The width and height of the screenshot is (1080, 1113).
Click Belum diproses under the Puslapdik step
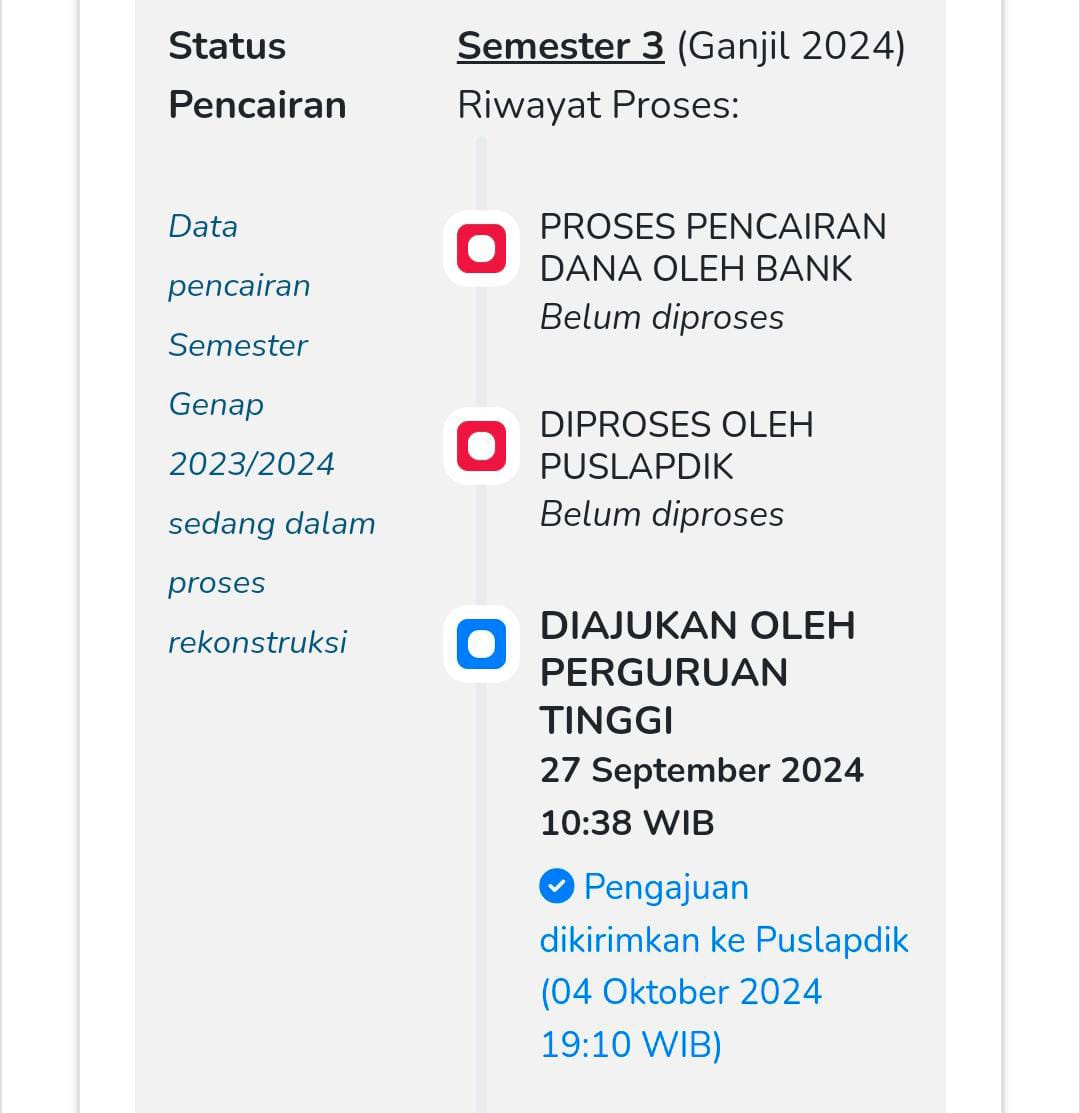(661, 515)
